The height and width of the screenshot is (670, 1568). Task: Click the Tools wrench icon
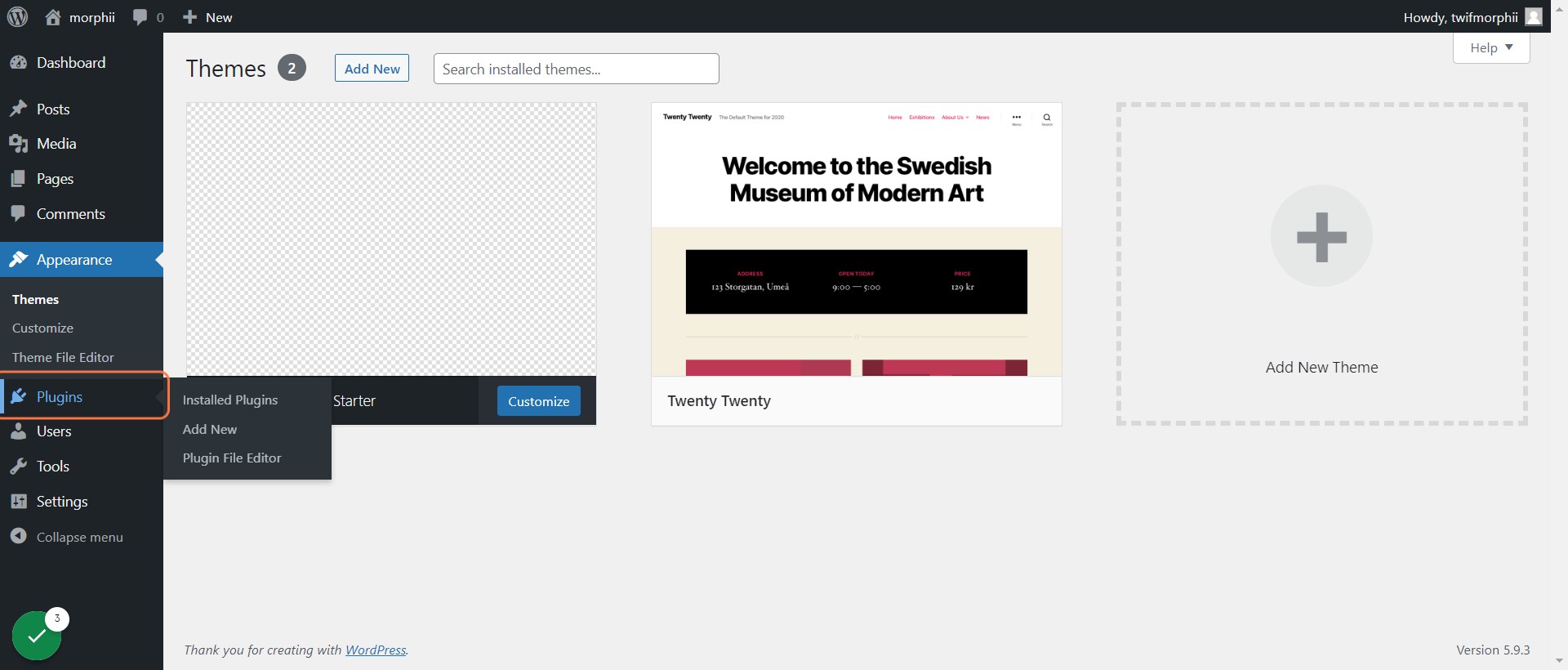(18, 467)
